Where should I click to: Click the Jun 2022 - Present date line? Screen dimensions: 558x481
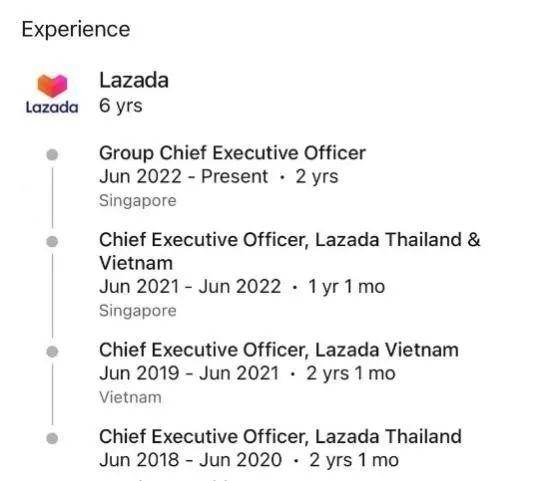click(219, 176)
